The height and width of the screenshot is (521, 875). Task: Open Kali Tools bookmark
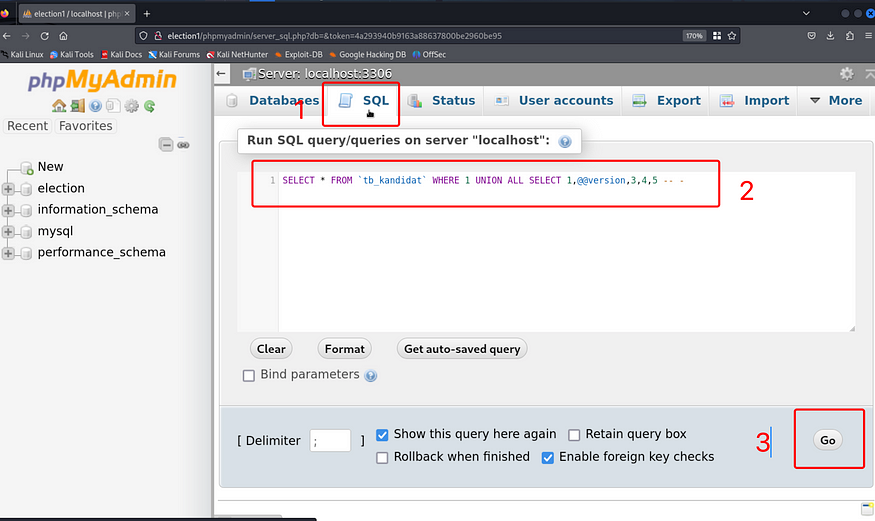coord(71,55)
